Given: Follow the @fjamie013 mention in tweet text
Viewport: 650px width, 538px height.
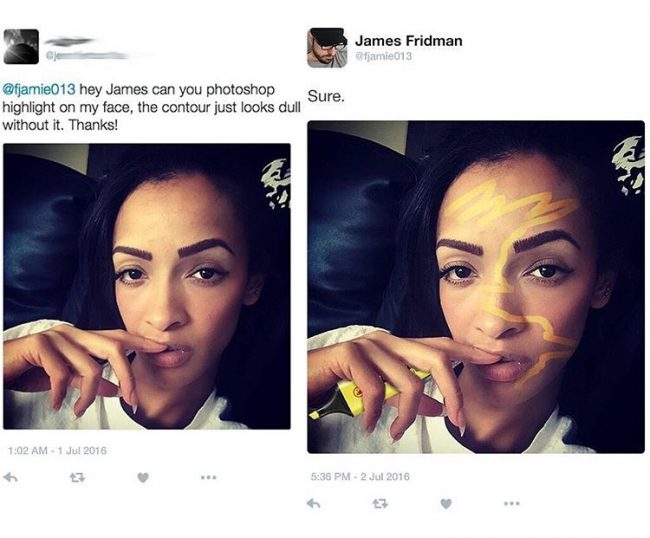Looking at the screenshot, I should (39, 89).
